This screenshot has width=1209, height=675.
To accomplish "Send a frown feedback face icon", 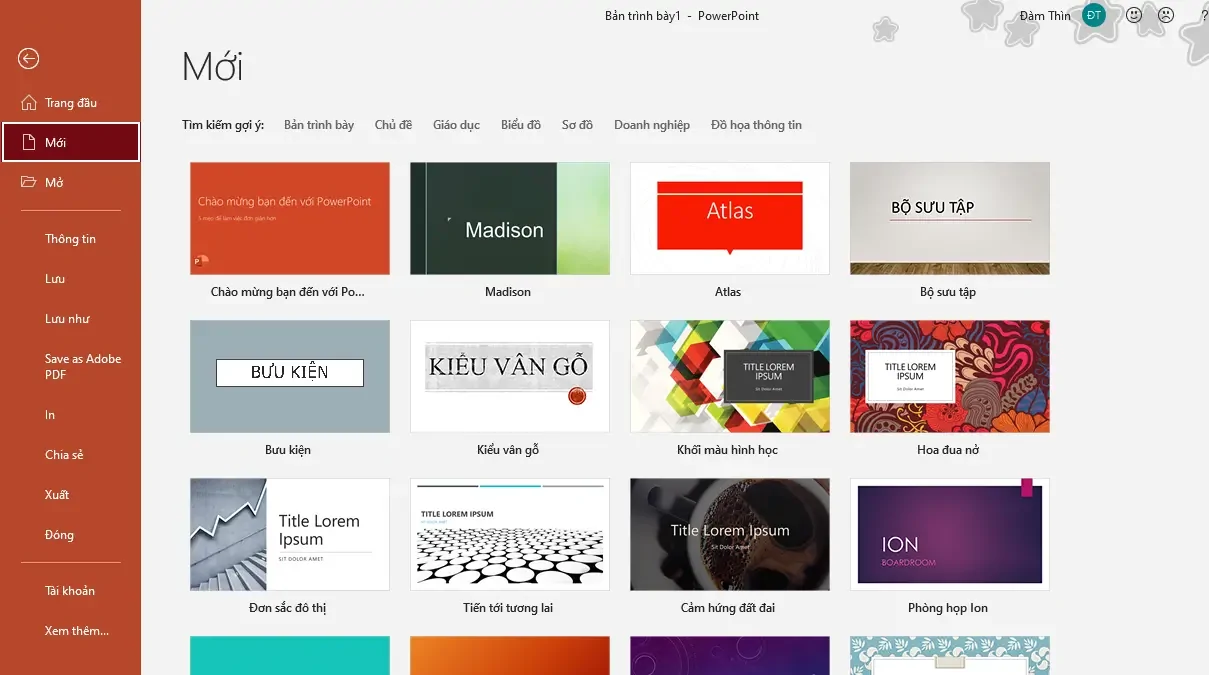I will point(1166,15).
